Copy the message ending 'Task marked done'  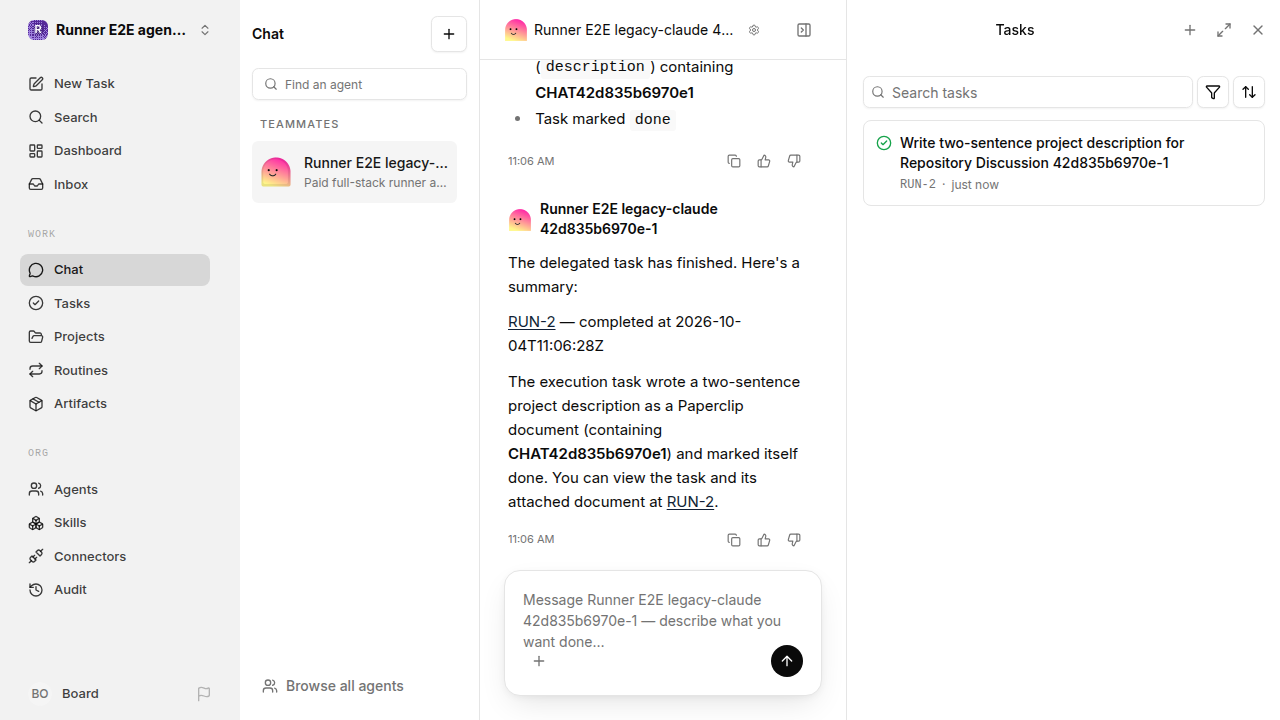(734, 161)
